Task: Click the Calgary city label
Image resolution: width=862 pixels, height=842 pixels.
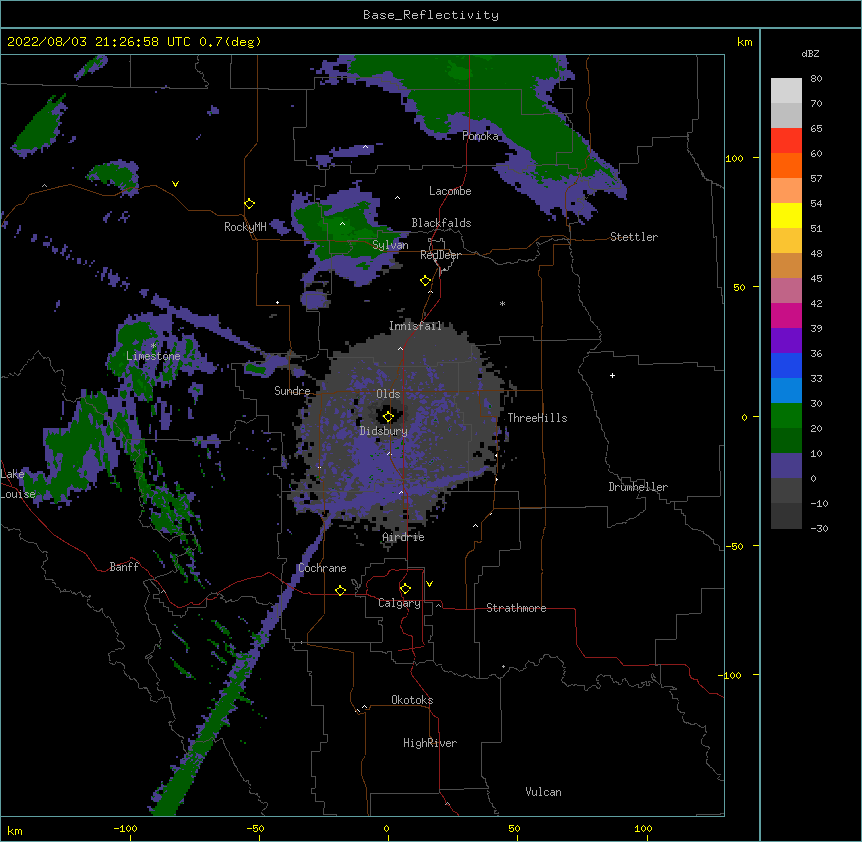Action: click(400, 603)
